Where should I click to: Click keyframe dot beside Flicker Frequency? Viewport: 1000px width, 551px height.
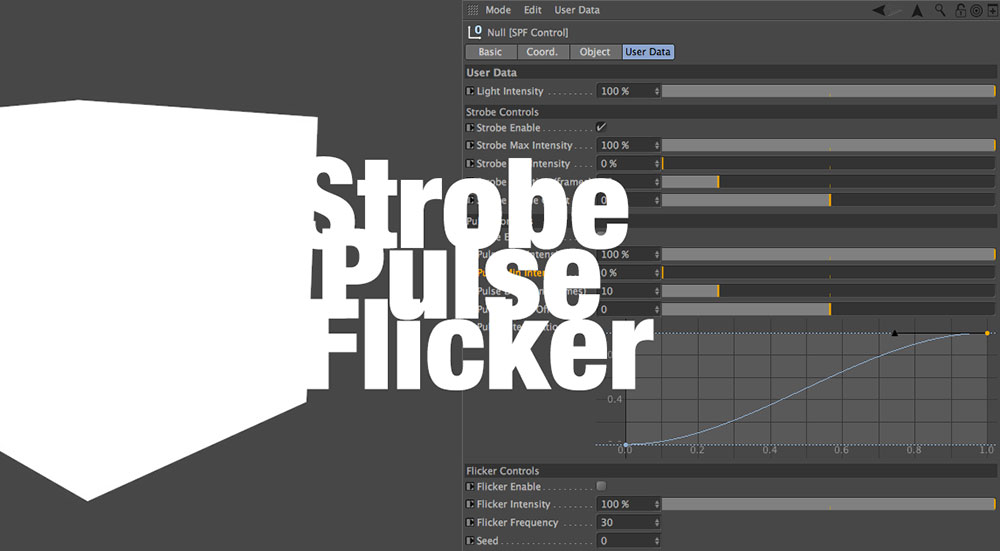(470, 522)
